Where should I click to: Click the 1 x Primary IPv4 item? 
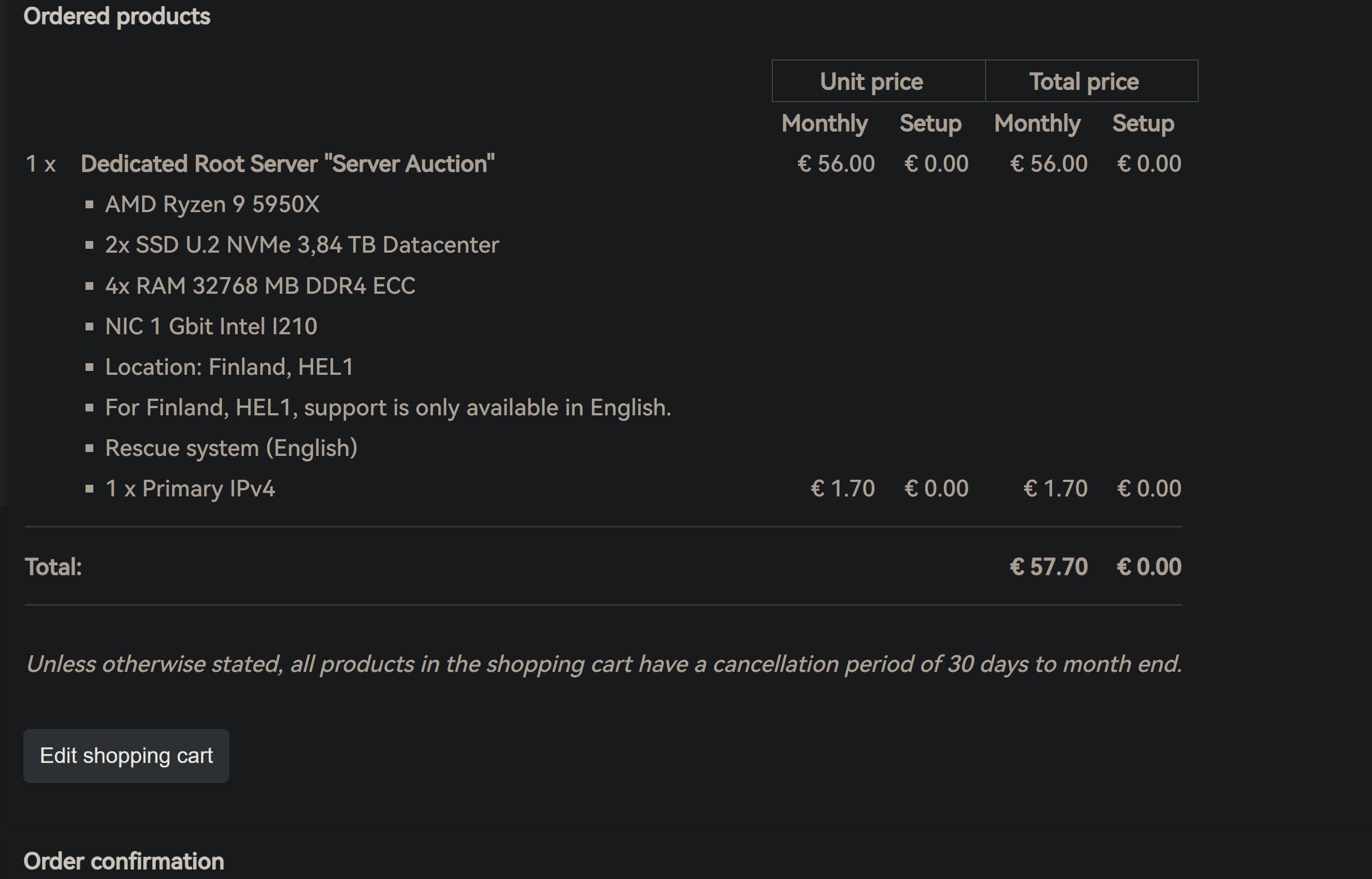(x=190, y=489)
